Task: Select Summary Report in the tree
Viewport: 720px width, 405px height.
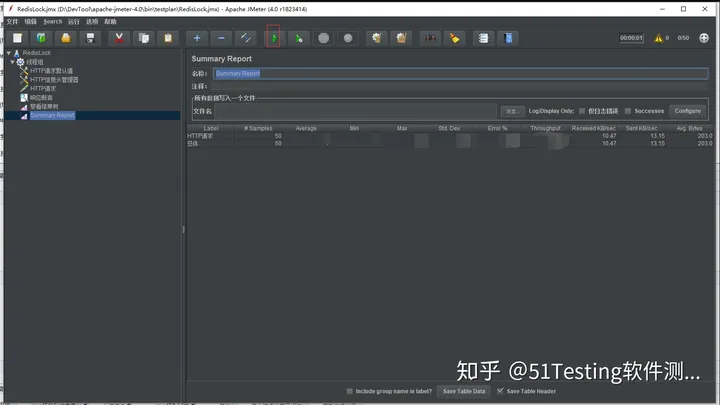Action: coord(52,115)
